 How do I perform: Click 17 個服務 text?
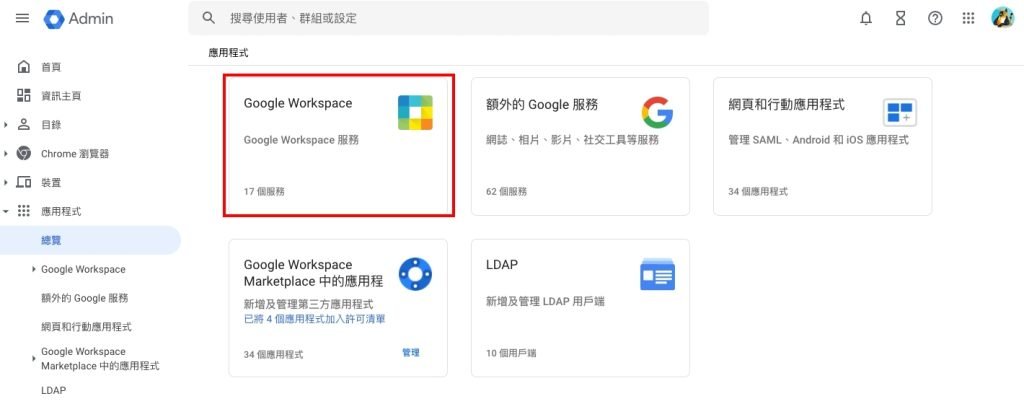[264, 192]
